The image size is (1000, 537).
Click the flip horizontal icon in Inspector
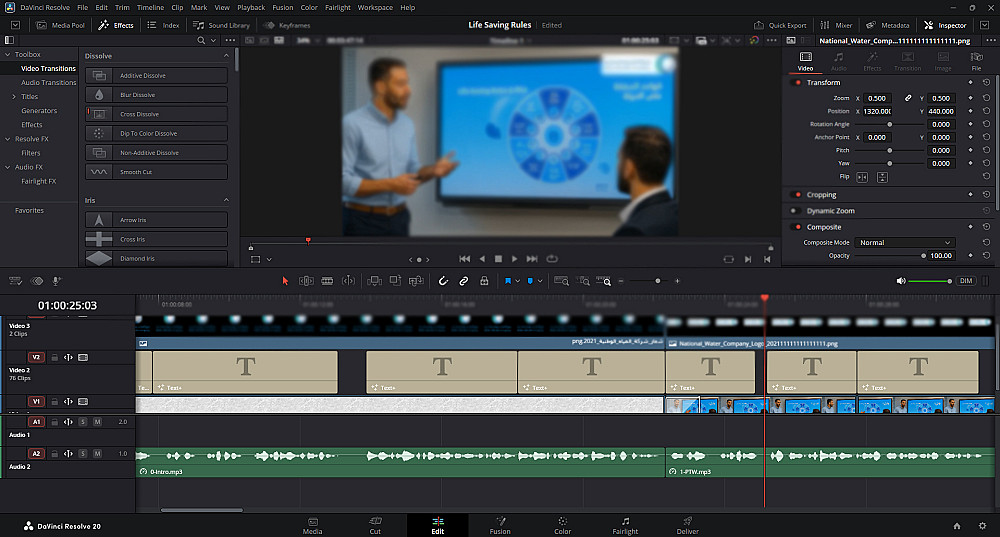[x=864, y=177]
